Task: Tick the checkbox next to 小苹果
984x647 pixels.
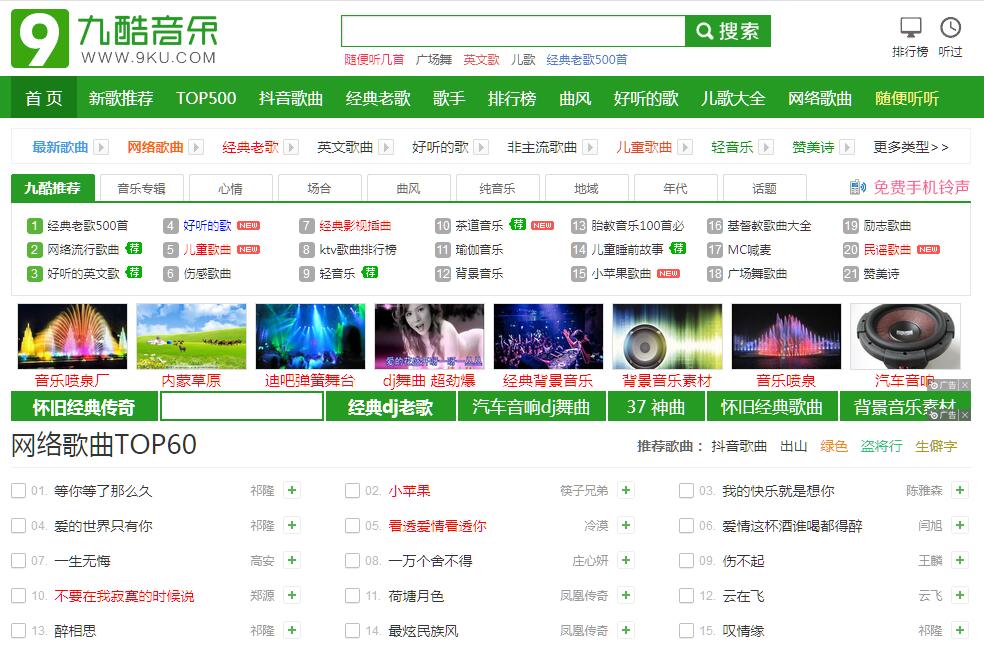Action: [x=352, y=490]
